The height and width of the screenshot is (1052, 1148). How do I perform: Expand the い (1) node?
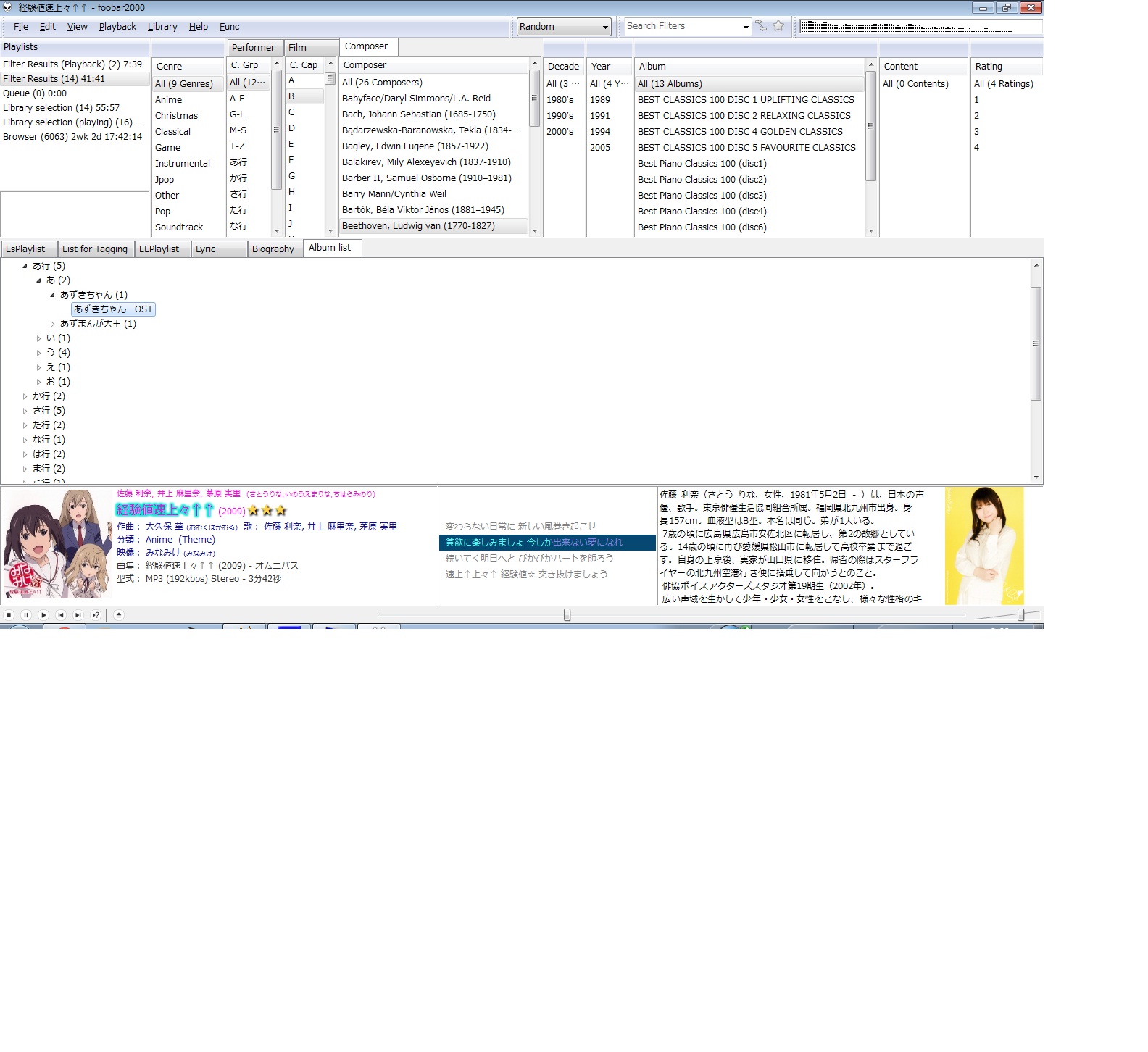(38, 338)
